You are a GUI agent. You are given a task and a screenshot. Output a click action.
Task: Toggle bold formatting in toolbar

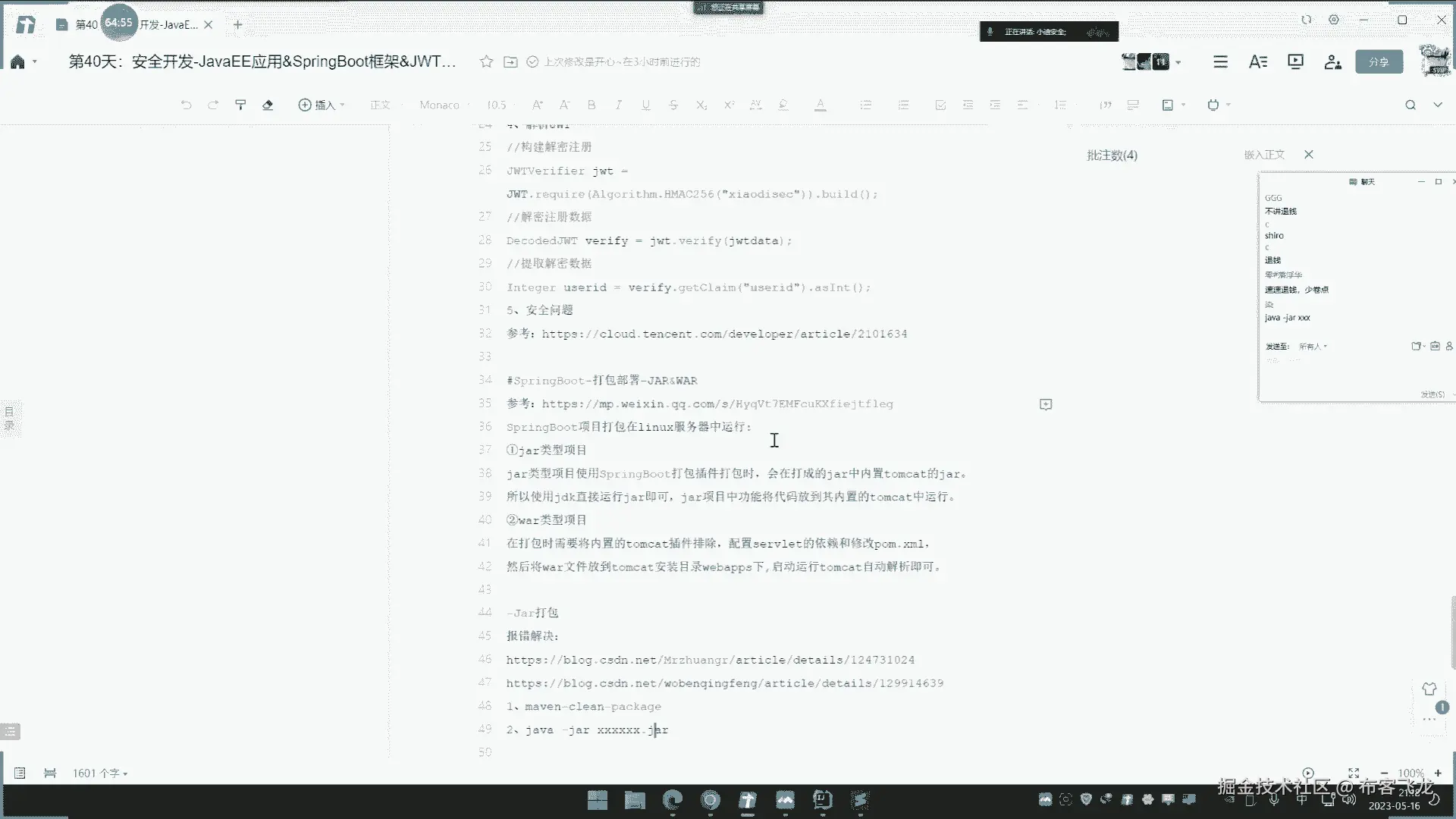pos(591,105)
